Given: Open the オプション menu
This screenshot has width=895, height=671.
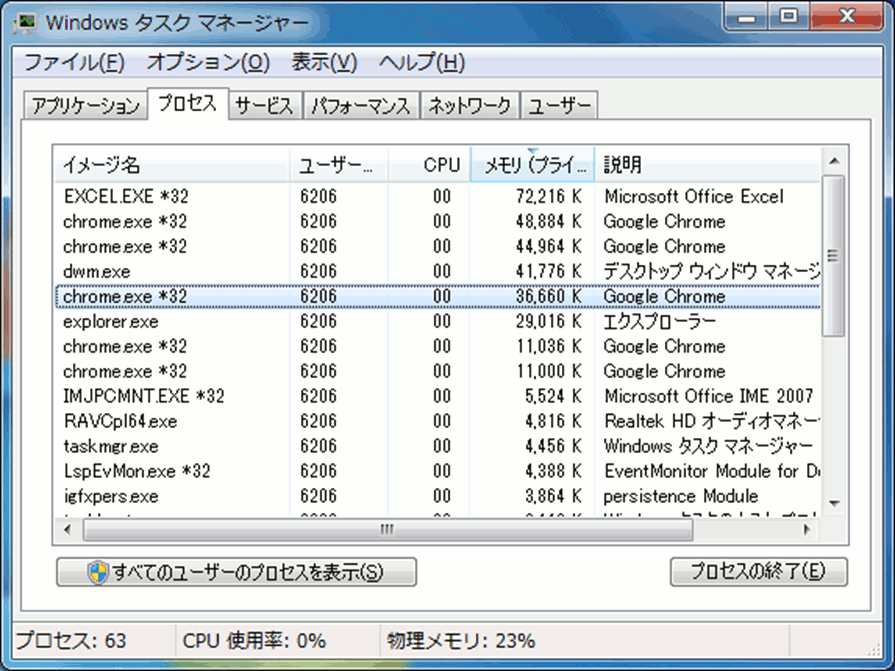Looking at the screenshot, I should pyautogui.click(x=208, y=62).
